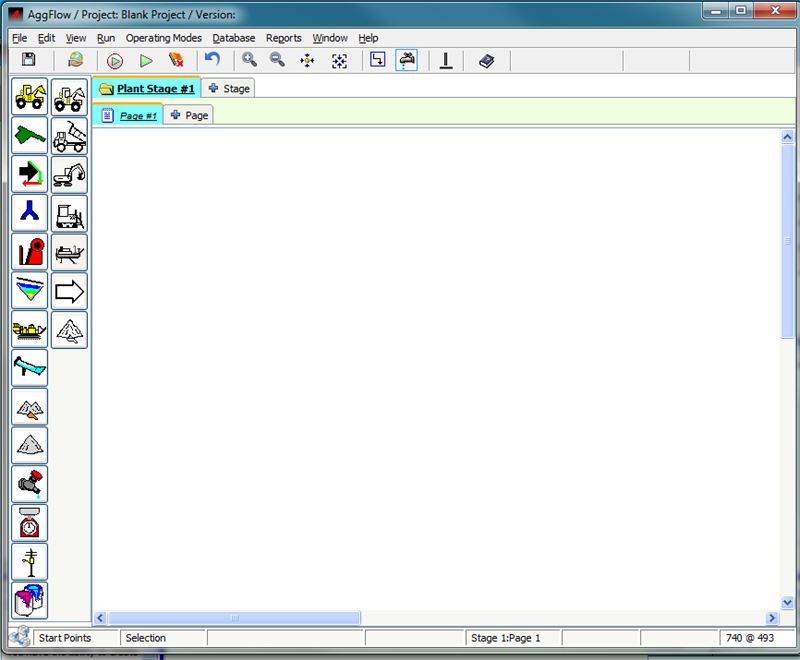Toggle the highlighted faucet toolbar button

(x=407, y=61)
